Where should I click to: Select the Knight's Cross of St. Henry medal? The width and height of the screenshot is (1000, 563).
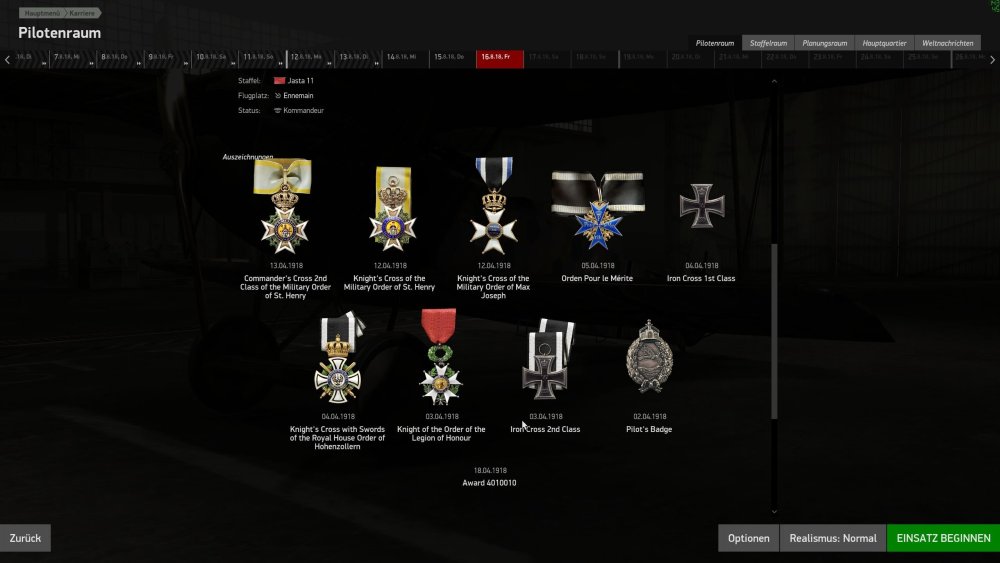click(x=392, y=209)
